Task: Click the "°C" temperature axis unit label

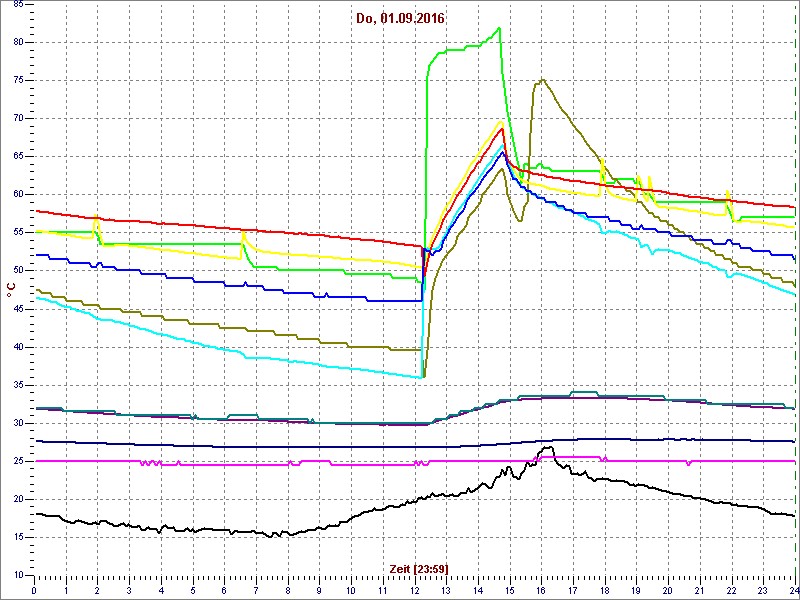Action: [x=11, y=290]
